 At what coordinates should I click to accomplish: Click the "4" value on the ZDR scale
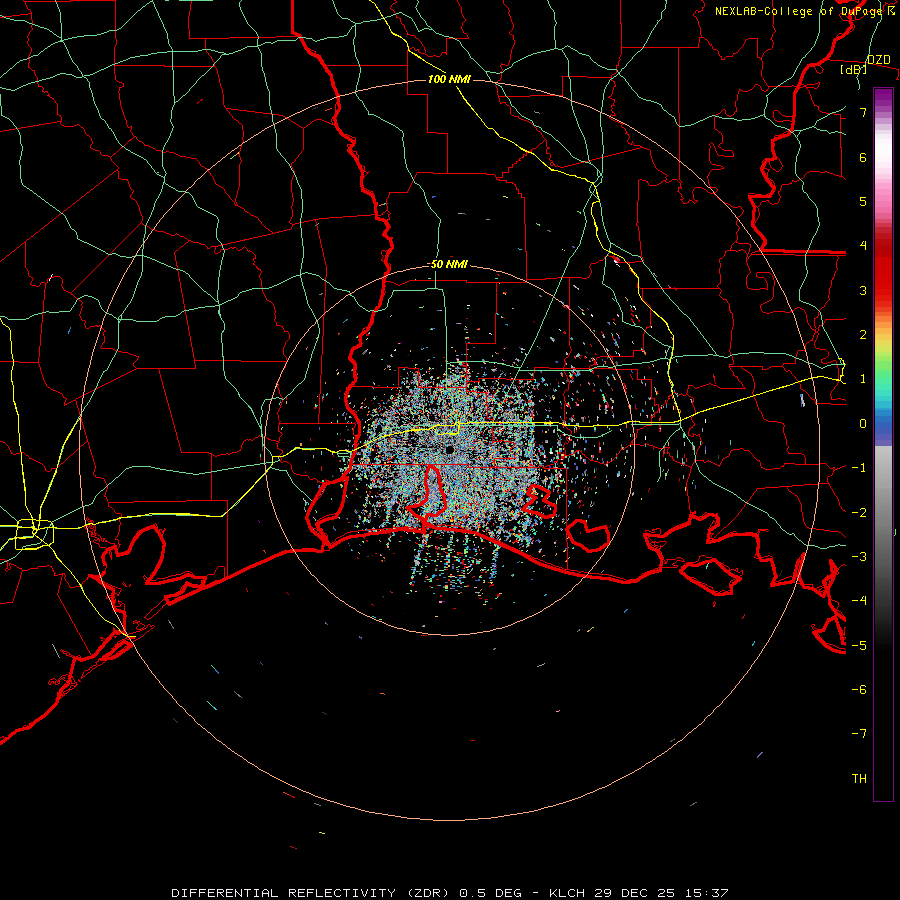pyautogui.click(x=863, y=246)
